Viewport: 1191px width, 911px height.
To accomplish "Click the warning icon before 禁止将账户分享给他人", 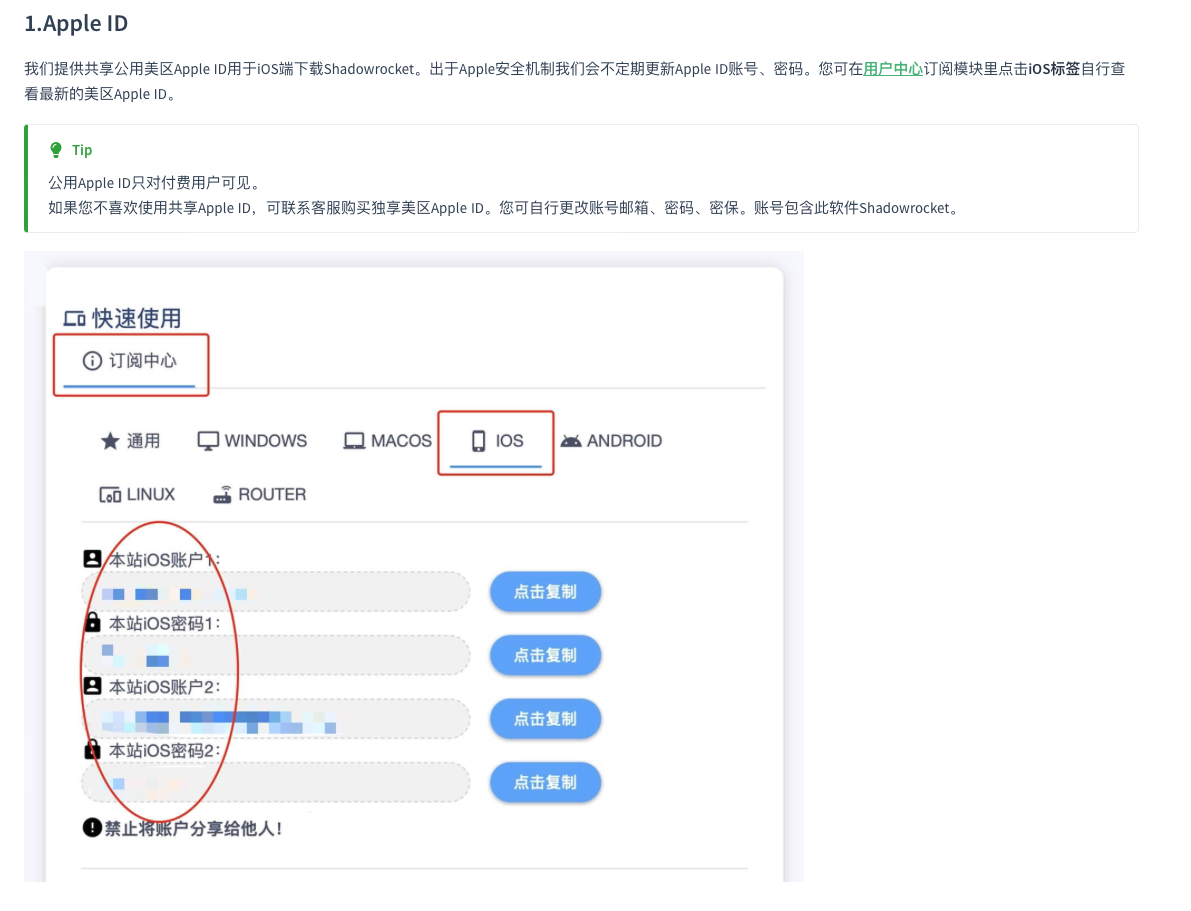I will (x=92, y=827).
